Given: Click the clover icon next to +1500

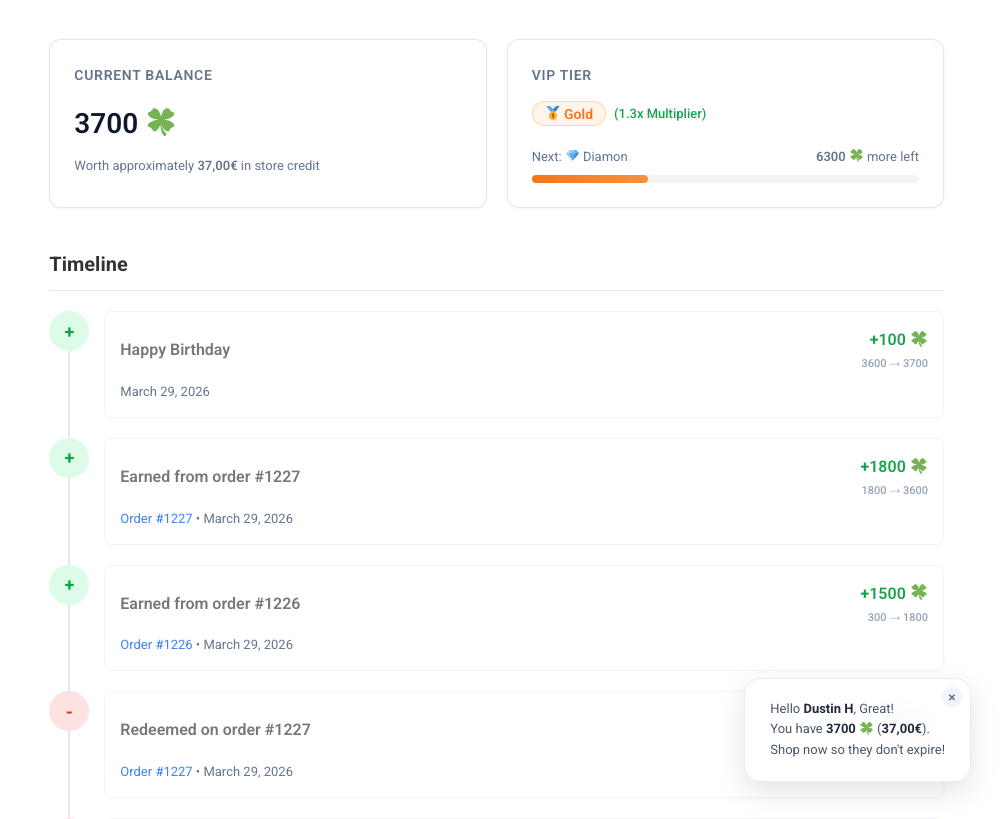Looking at the screenshot, I should tap(919, 593).
